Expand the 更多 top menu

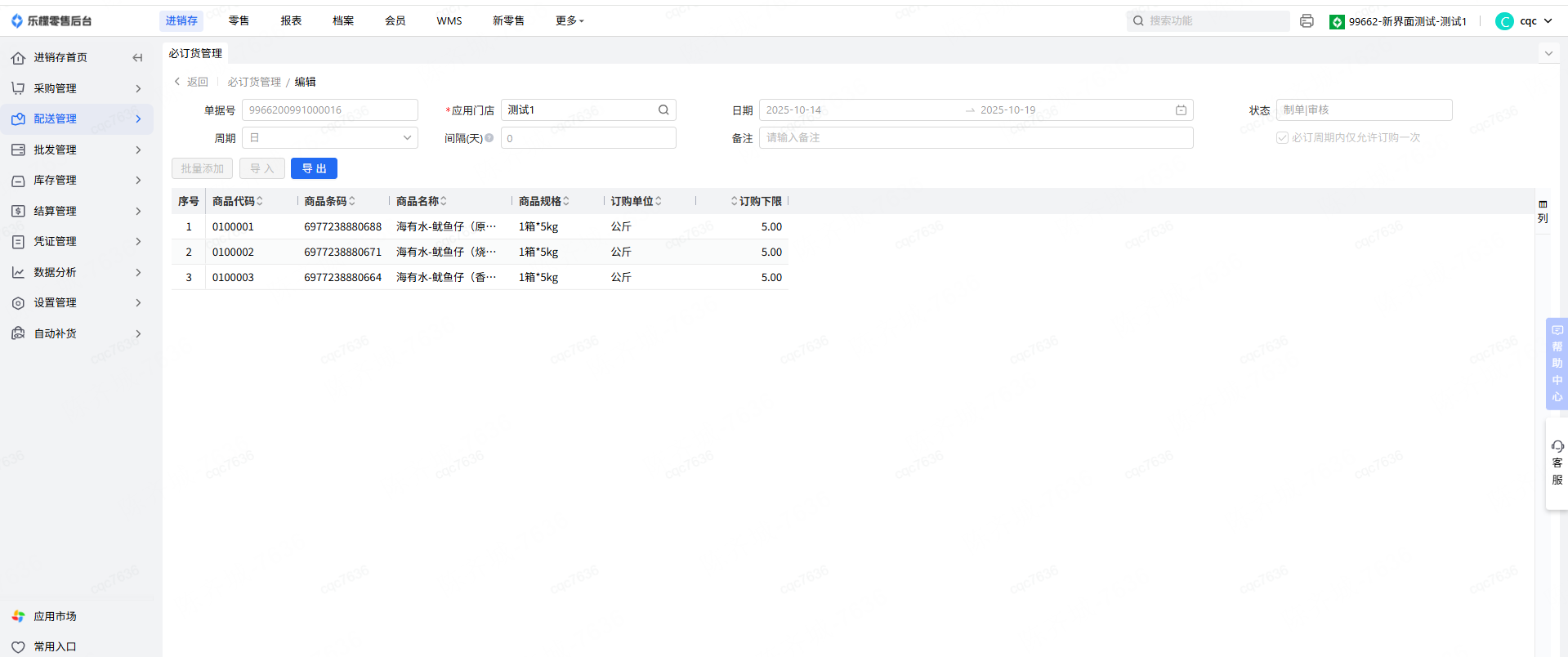(x=570, y=21)
